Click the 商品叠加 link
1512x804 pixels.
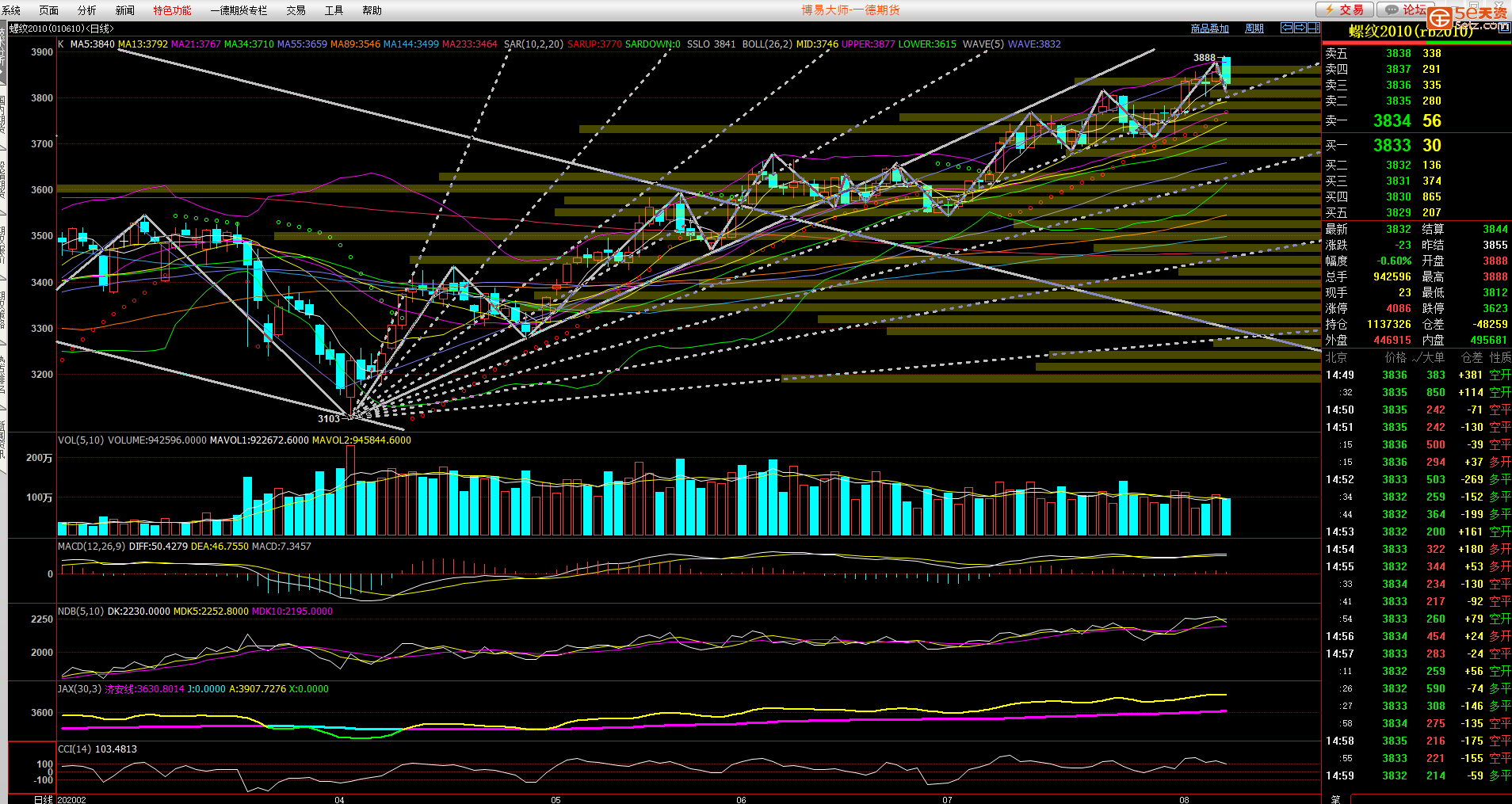click(1210, 29)
